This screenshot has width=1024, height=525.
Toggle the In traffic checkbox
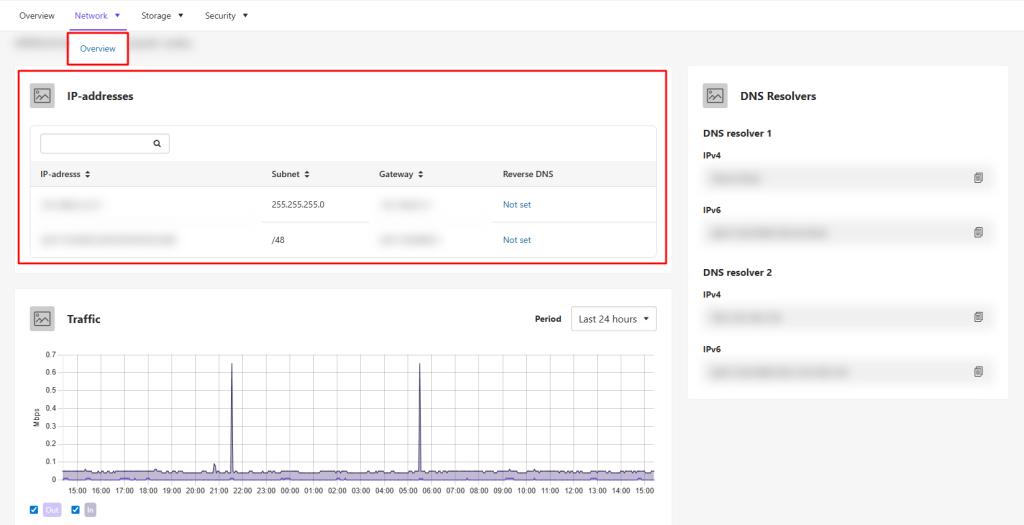tap(75, 510)
